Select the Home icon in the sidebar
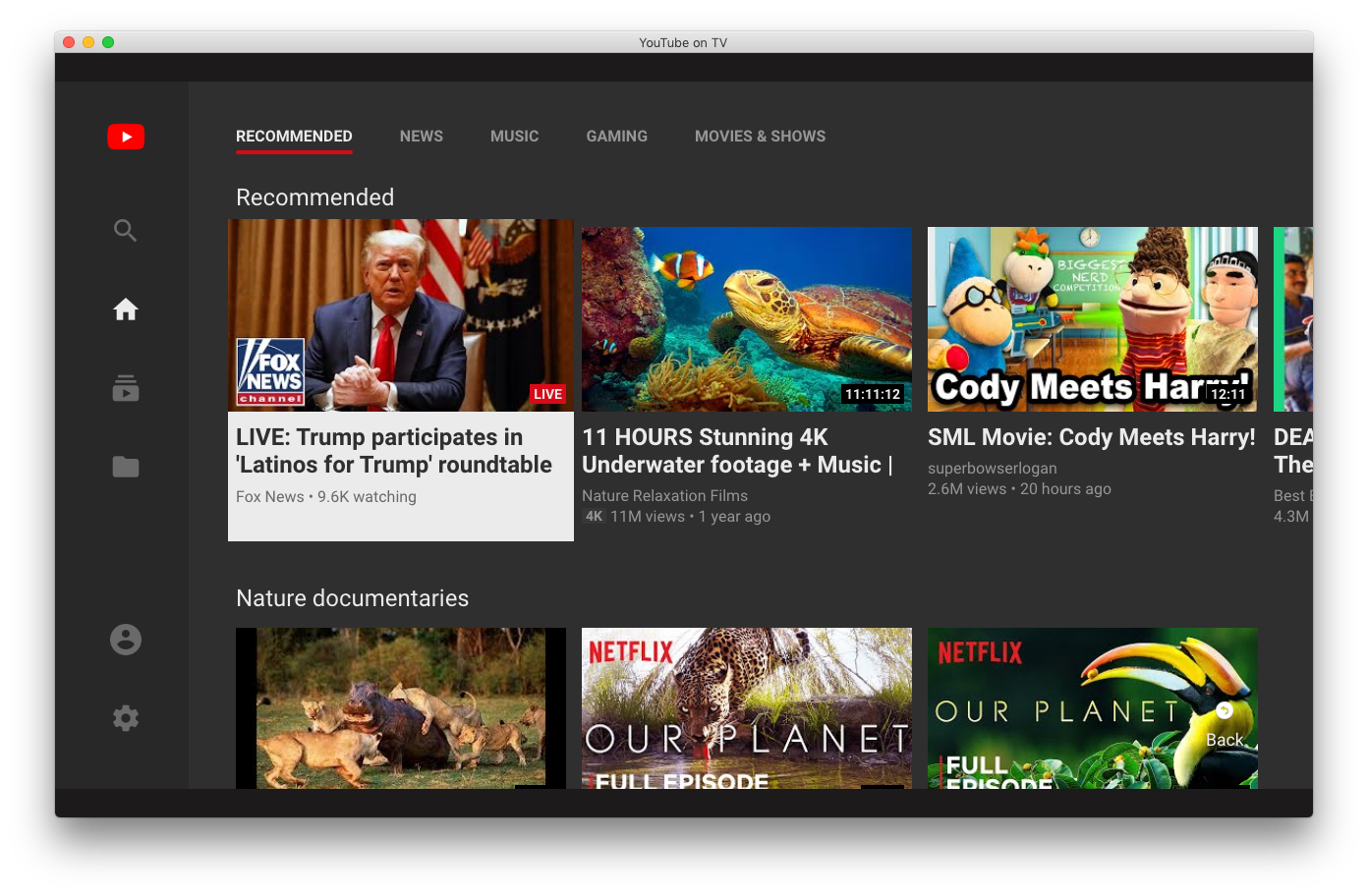Image resolution: width=1368 pixels, height=896 pixels. click(x=126, y=309)
